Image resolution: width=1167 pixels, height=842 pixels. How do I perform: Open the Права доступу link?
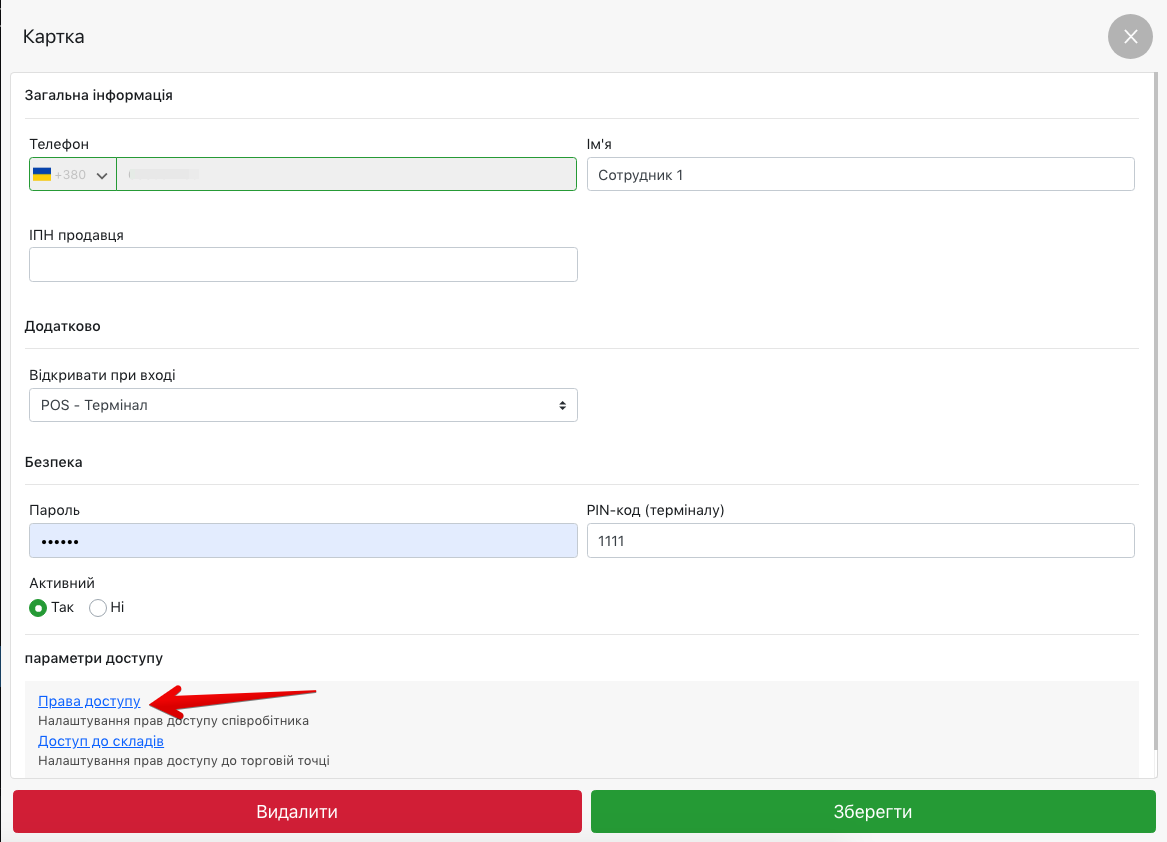pos(89,701)
